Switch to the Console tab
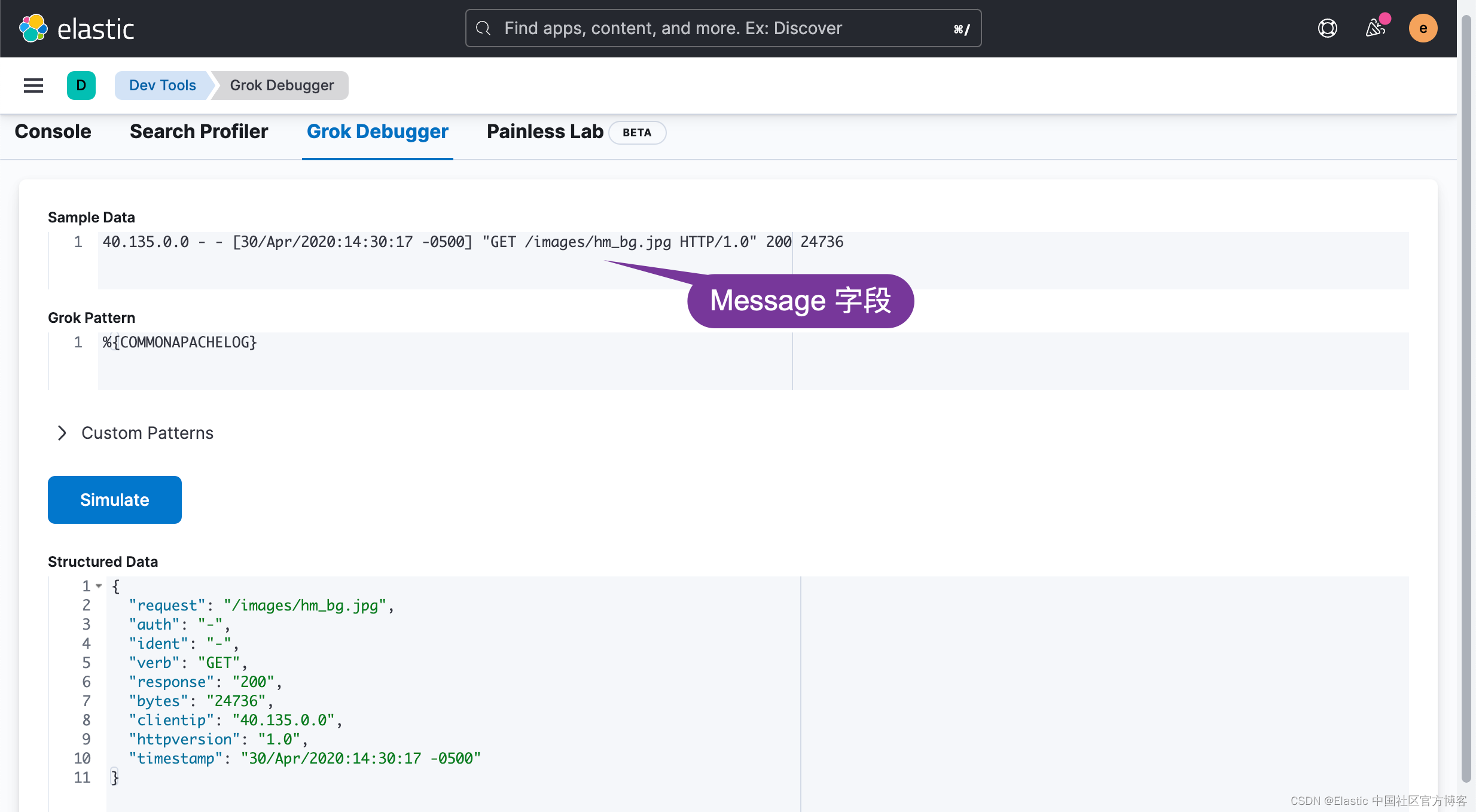 pyautogui.click(x=53, y=132)
